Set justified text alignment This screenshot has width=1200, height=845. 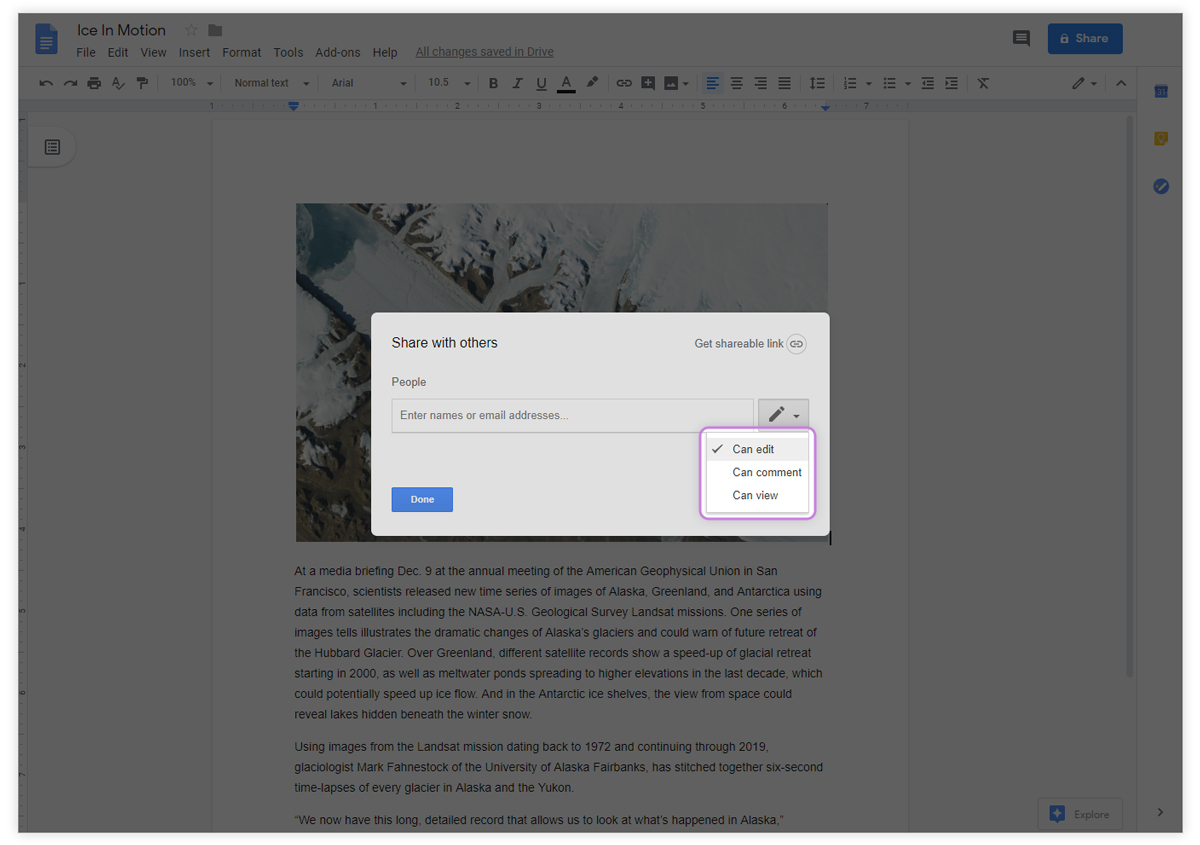coord(785,83)
